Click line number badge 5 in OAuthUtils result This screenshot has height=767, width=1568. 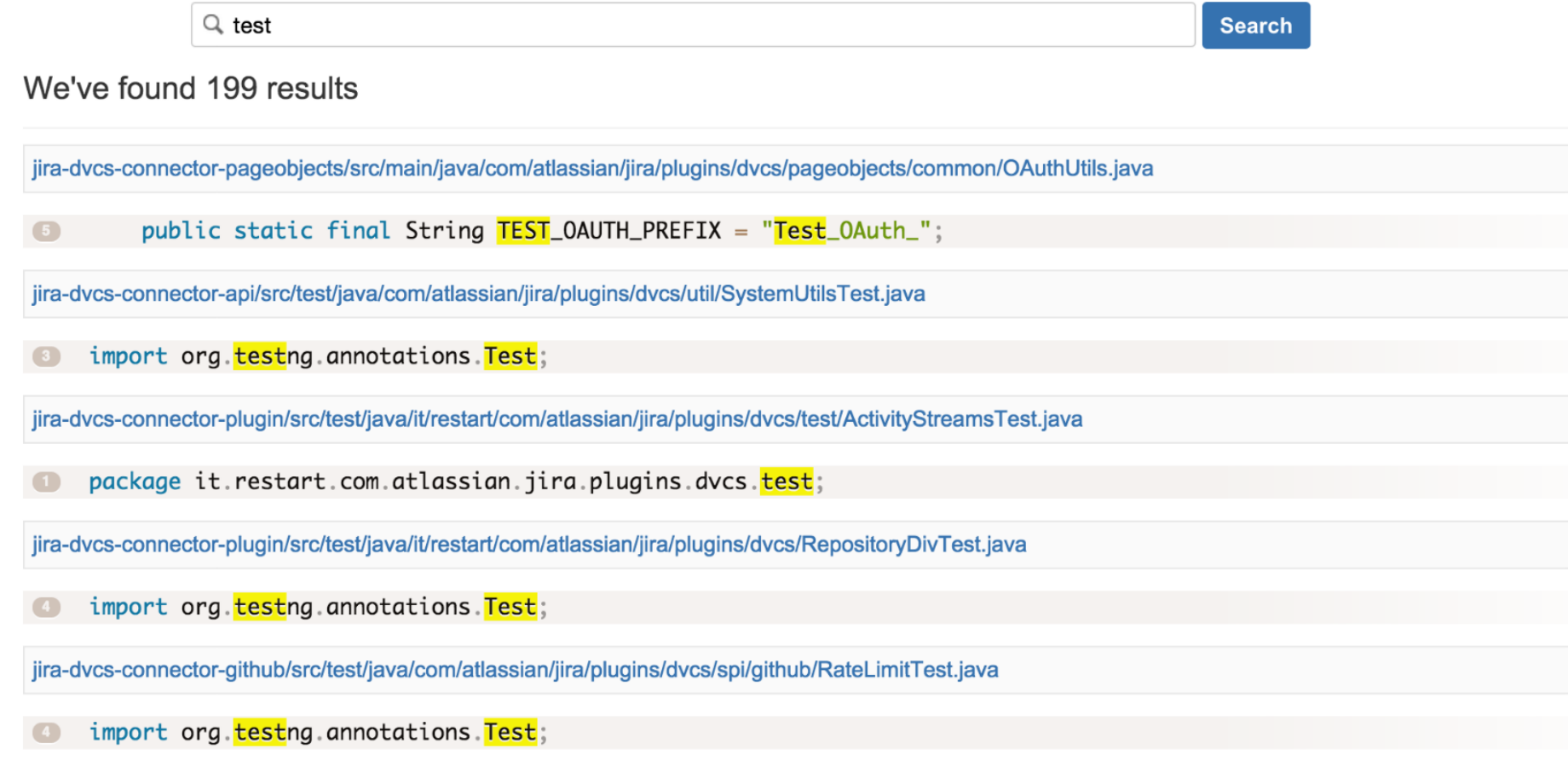click(x=46, y=230)
